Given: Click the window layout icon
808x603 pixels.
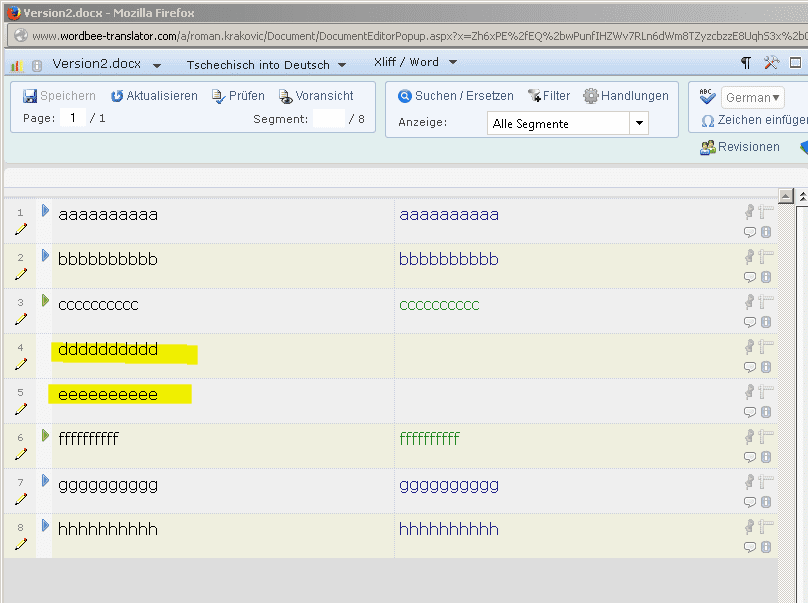Looking at the screenshot, I should coord(795,63).
